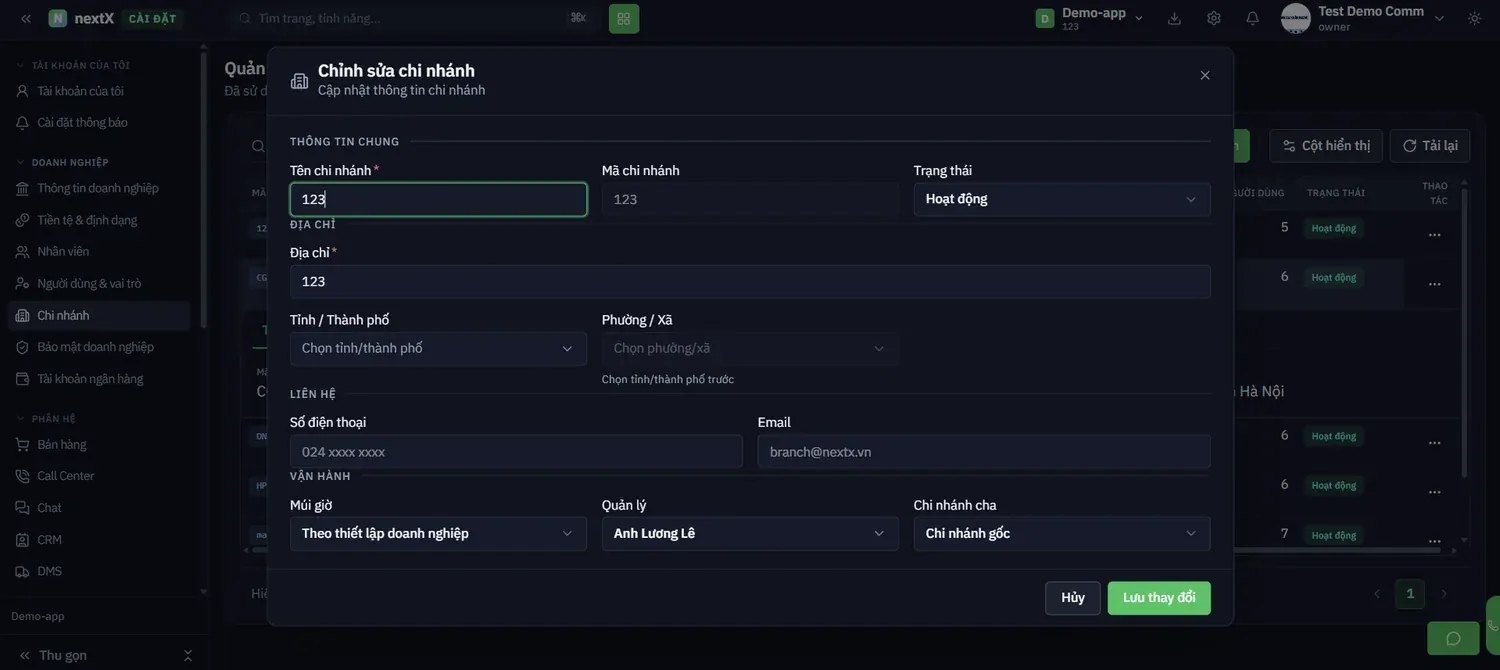Save with Lưu thay đổi button
Viewport: 1500px width, 670px height.
pyautogui.click(x=1159, y=598)
